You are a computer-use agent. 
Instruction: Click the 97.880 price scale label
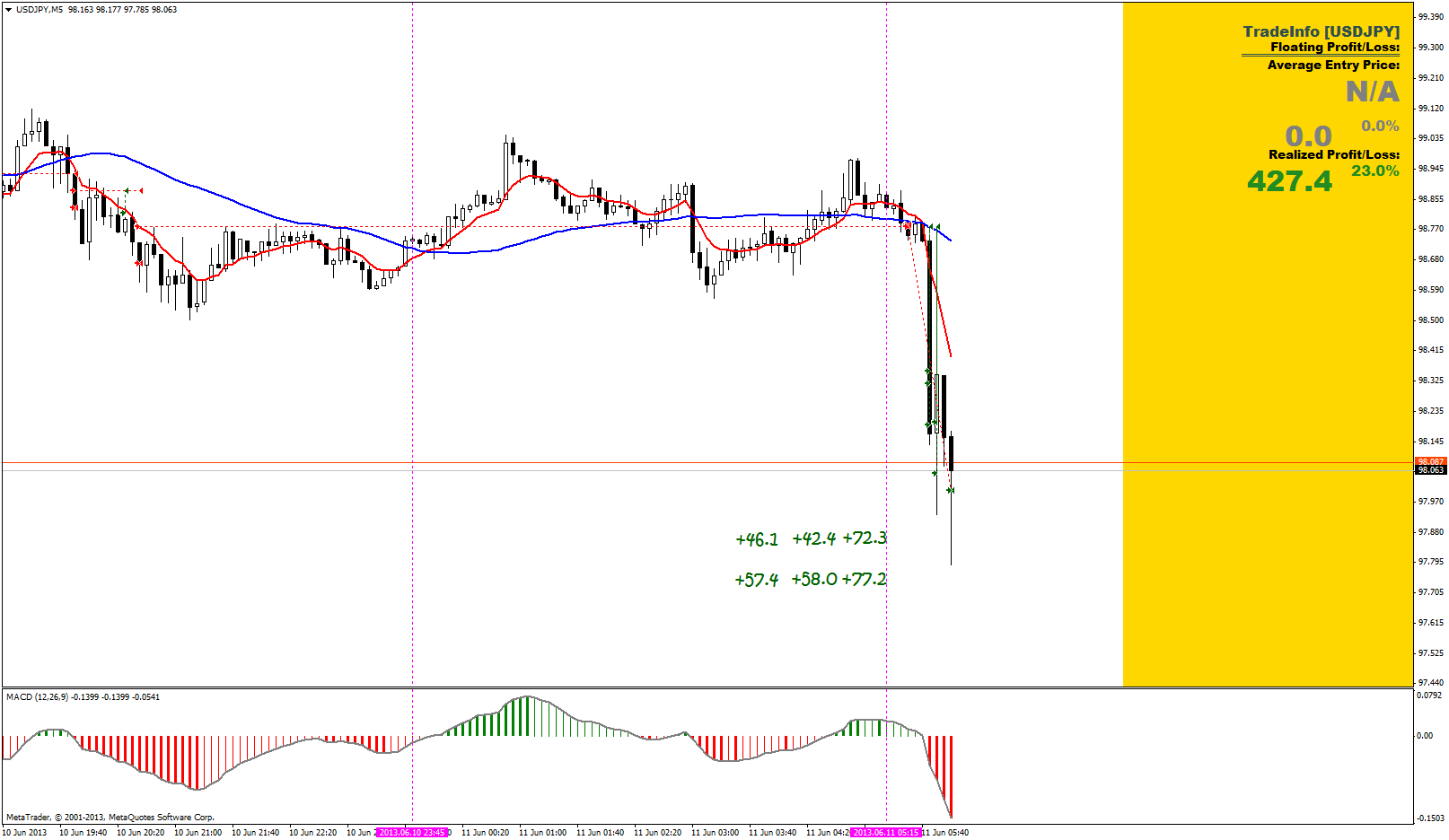click(1431, 532)
